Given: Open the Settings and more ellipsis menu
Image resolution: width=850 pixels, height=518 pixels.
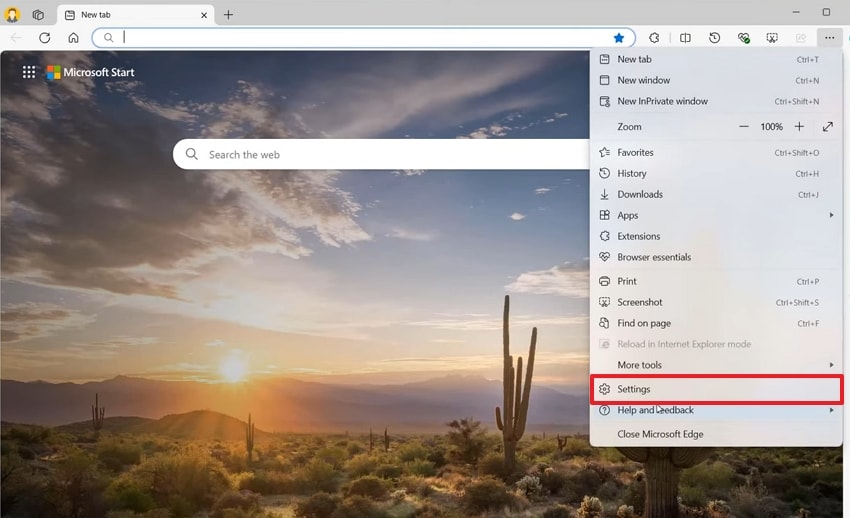Looking at the screenshot, I should pyautogui.click(x=829, y=37).
